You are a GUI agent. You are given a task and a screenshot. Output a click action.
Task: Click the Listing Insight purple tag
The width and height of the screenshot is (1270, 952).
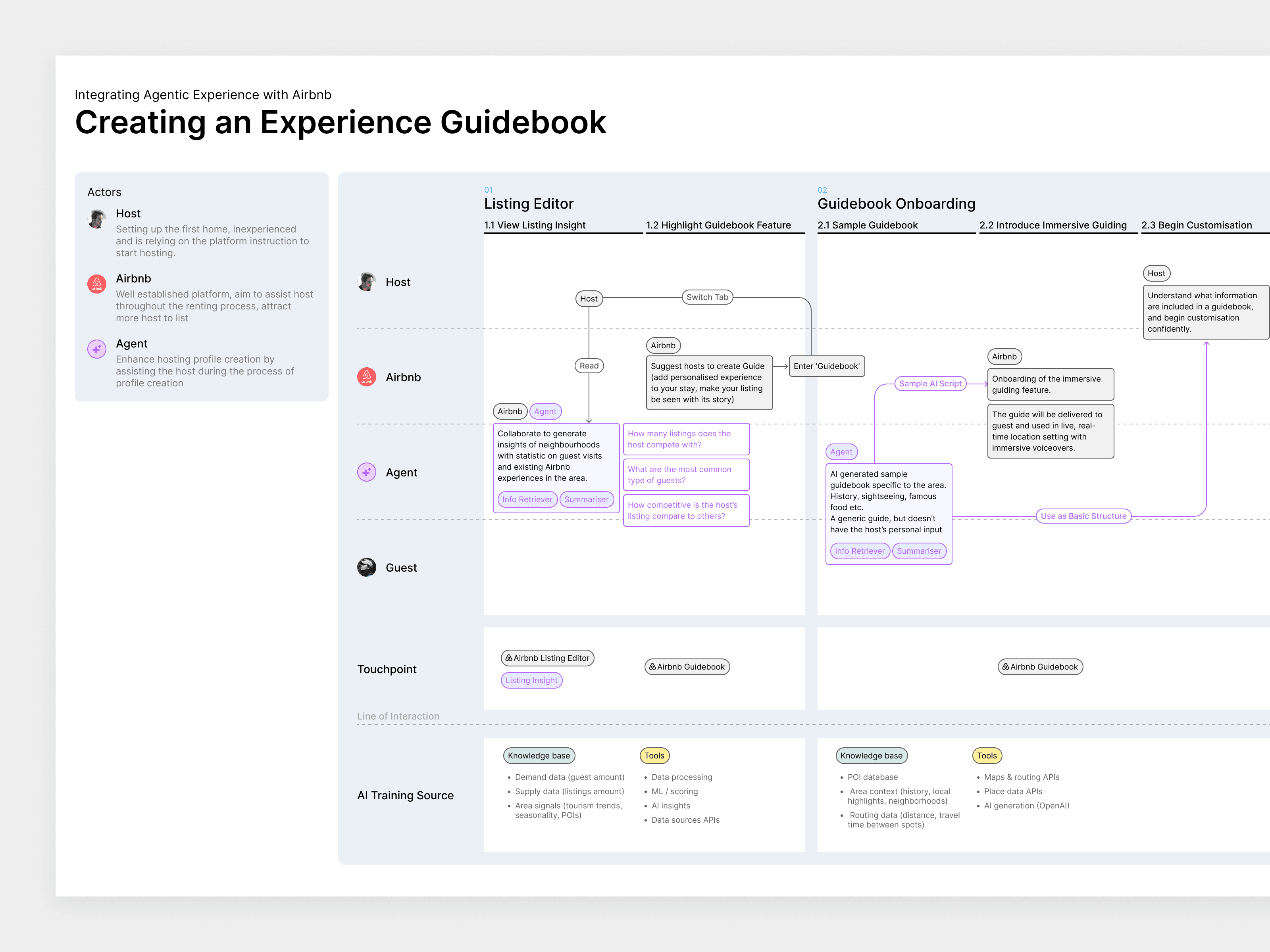531,681
